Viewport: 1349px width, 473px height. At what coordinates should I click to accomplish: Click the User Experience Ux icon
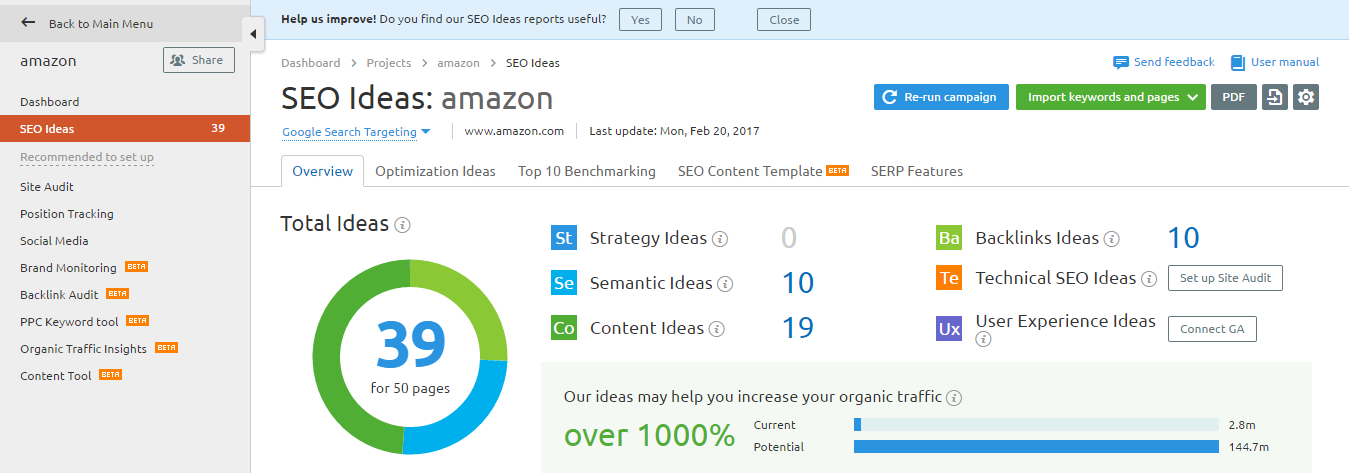(949, 328)
